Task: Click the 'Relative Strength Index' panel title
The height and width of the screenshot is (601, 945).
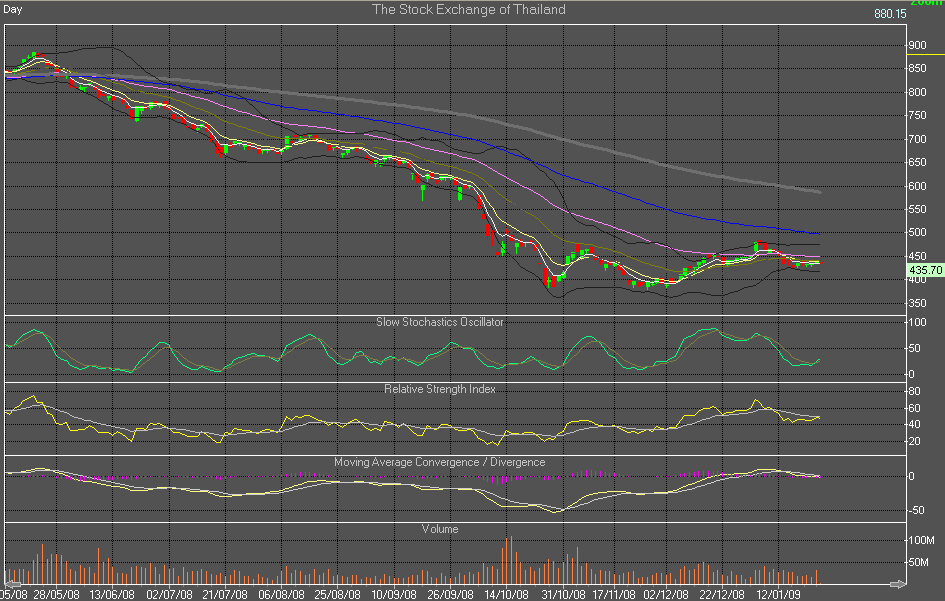Action: click(x=440, y=389)
